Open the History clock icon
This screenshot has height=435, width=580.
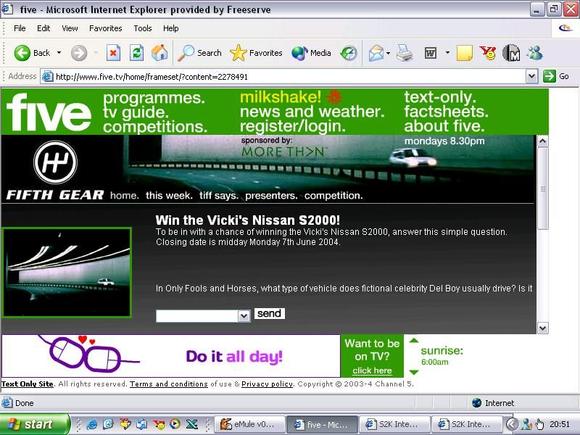[349, 53]
